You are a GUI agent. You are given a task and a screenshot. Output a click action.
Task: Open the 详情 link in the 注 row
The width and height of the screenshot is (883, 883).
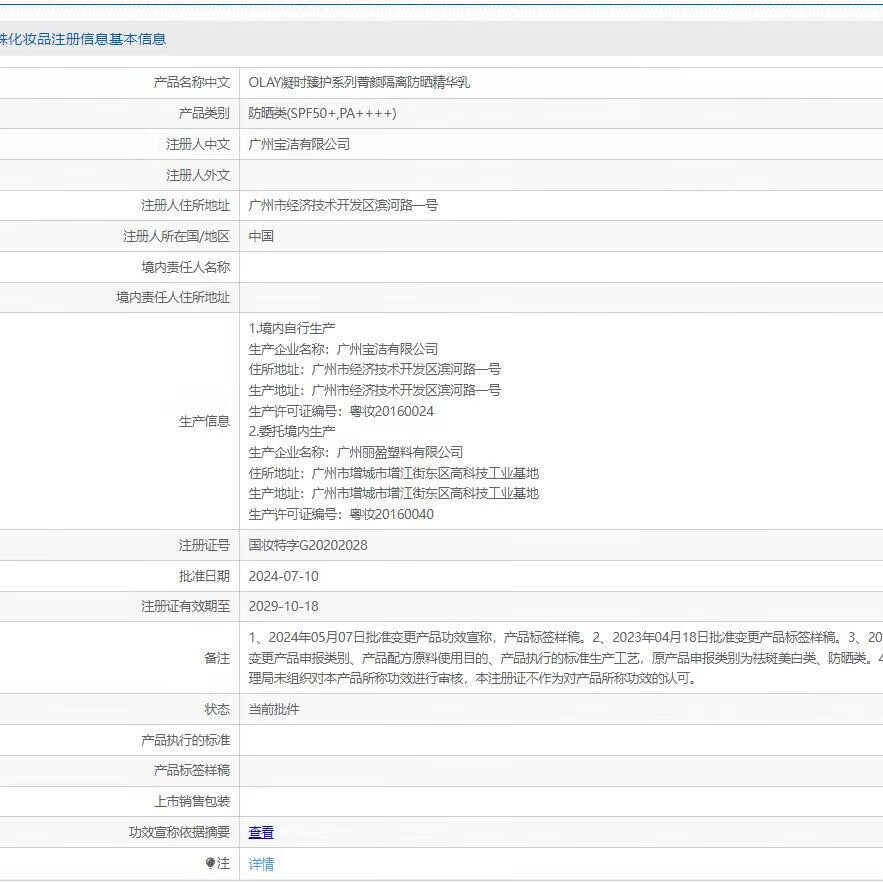[261, 864]
